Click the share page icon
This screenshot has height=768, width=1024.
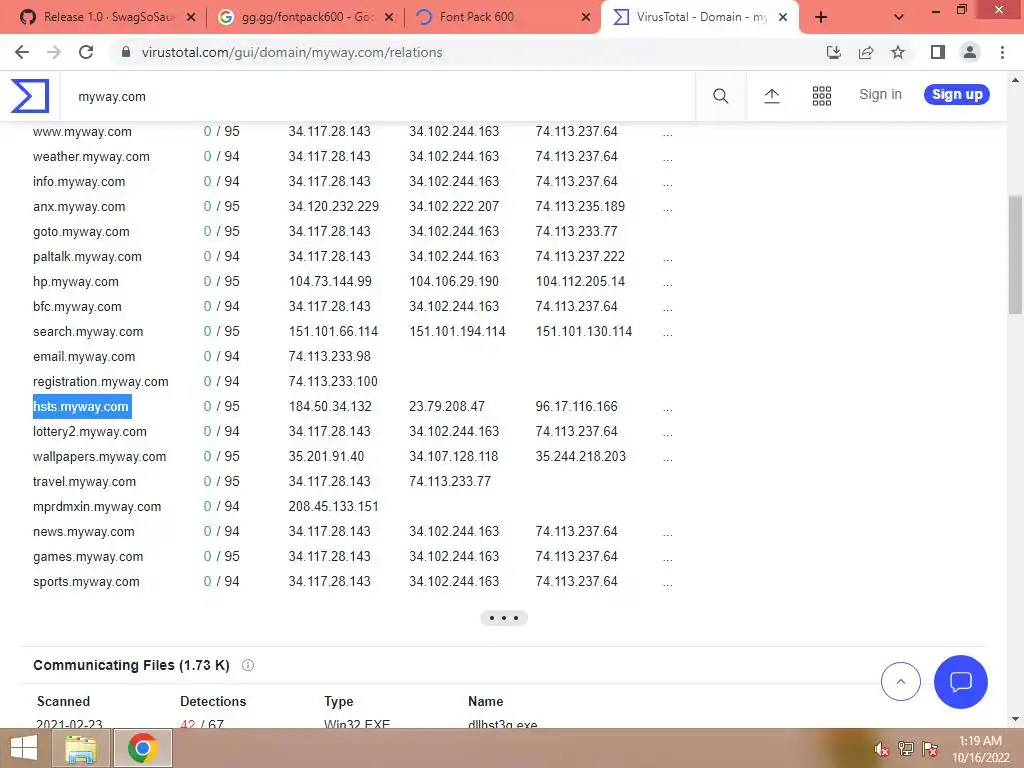coord(866,52)
